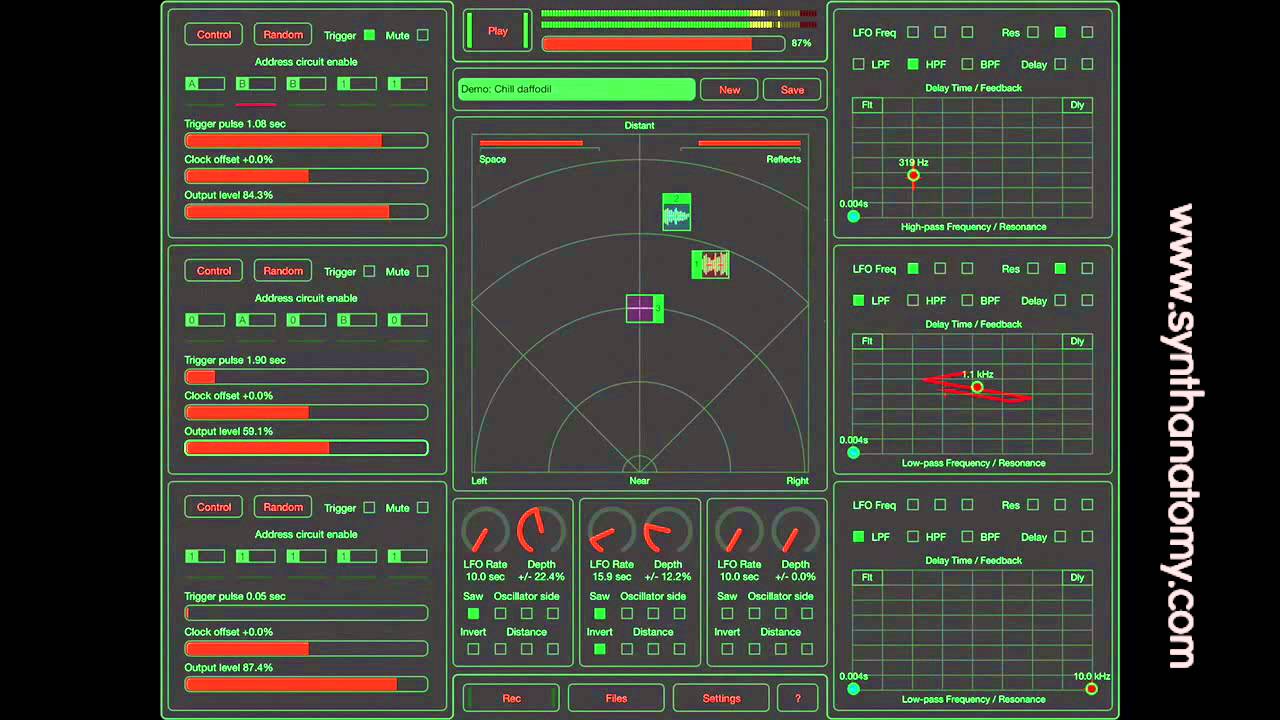Click the 1.1 kHz low-pass filter point
Viewport: 1280px width, 720px height.
[977, 387]
